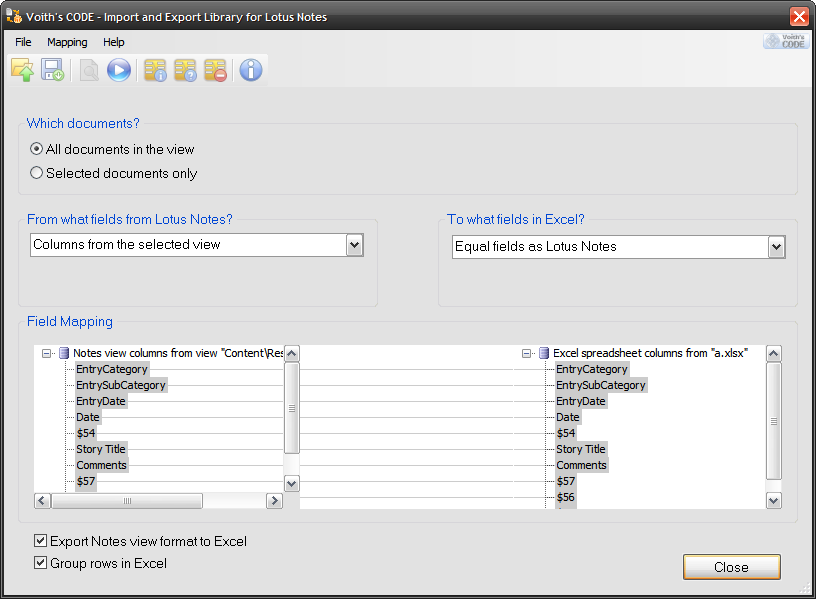
Task: Select Story Title in the Excel columns tree
Action: [581, 449]
